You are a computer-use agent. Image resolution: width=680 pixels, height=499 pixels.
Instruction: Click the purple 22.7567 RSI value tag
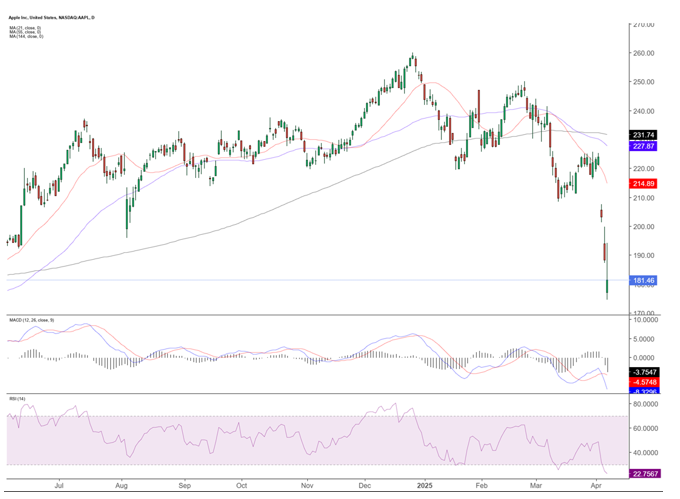[x=643, y=474]
